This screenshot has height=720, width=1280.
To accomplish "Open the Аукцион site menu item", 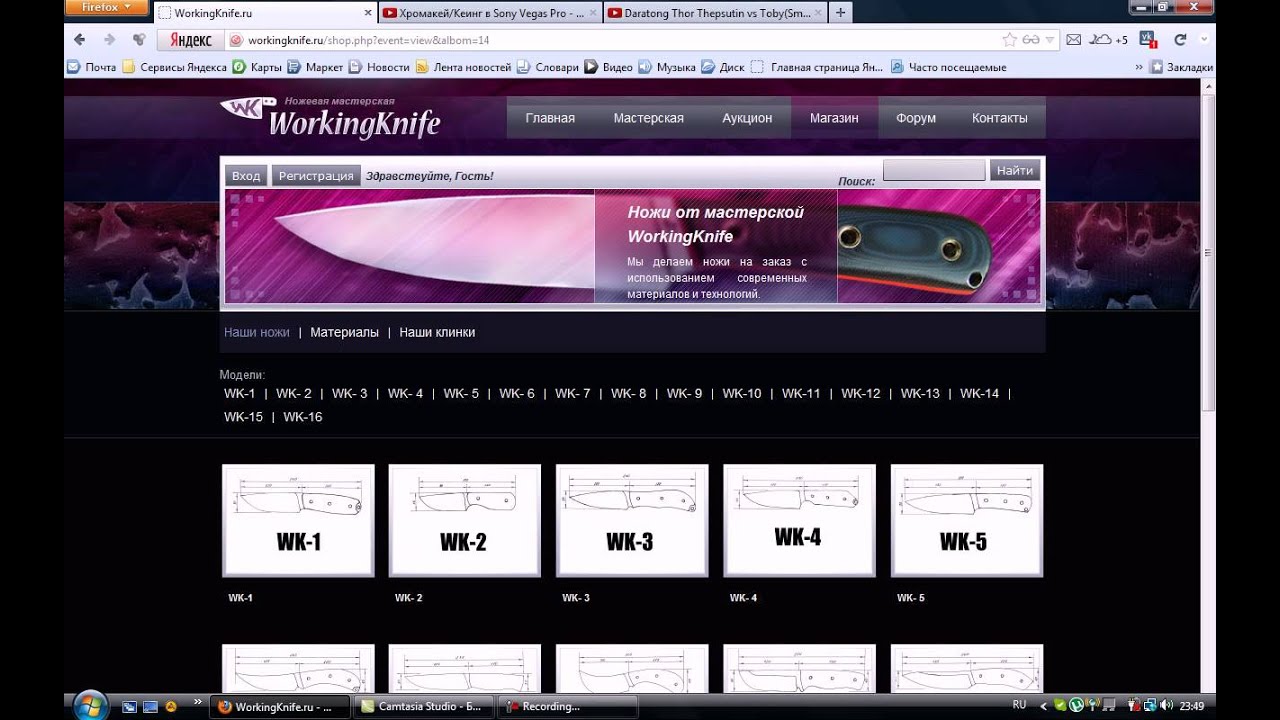I will coord(747,118).
